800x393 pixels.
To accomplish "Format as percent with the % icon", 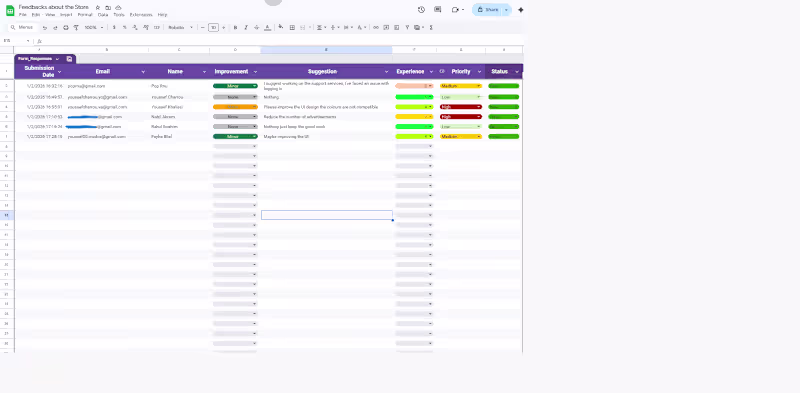I will (x=124, y=28).
